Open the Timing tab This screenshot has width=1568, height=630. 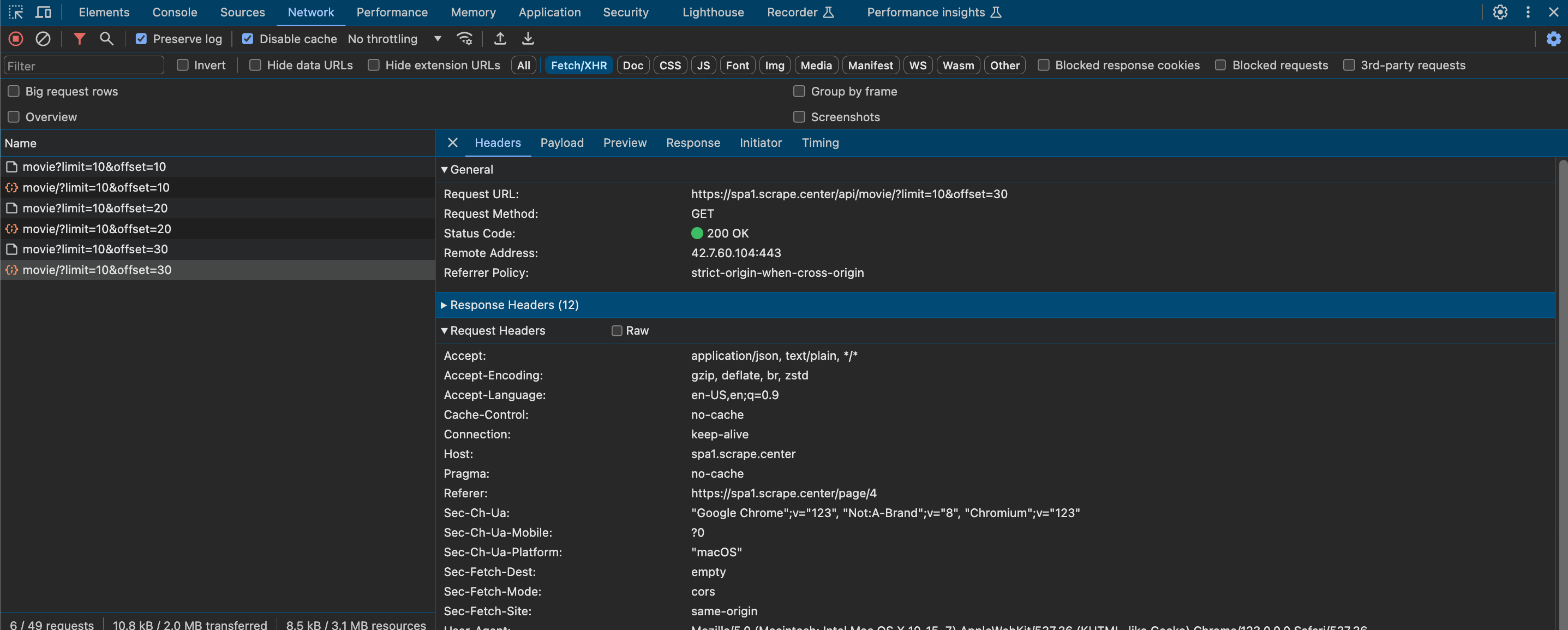tap(820, 142)
